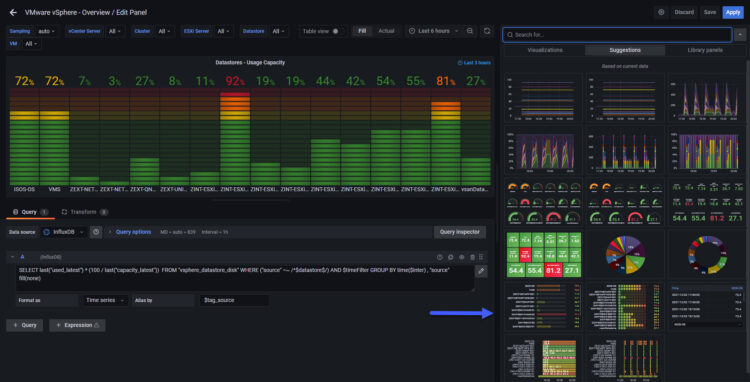Hide query A response eye icon
The image size is (750, 382).
[x=462, y=257]
